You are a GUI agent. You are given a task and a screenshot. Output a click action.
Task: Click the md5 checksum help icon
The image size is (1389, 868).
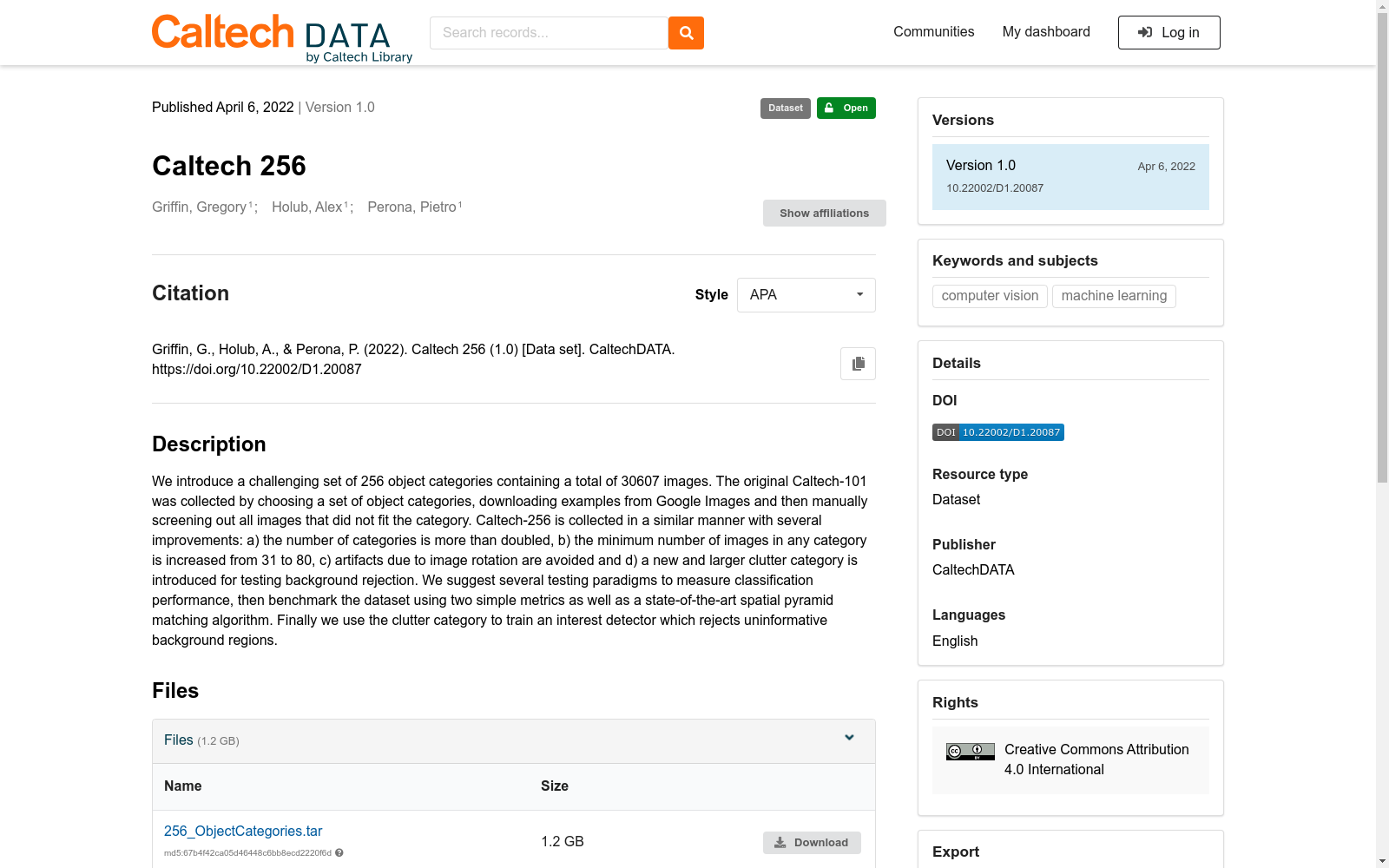click(x=339, y=852)
